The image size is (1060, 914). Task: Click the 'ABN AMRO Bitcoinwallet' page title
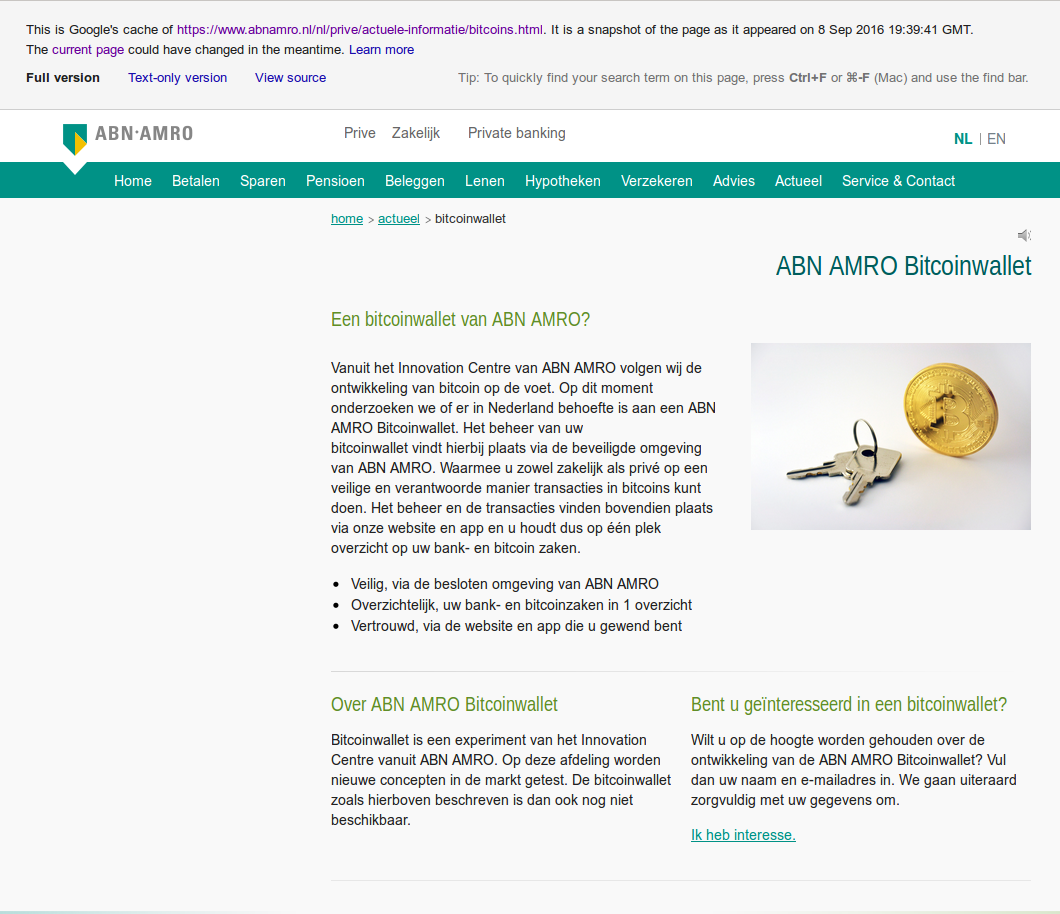click(x=903, y=266)
